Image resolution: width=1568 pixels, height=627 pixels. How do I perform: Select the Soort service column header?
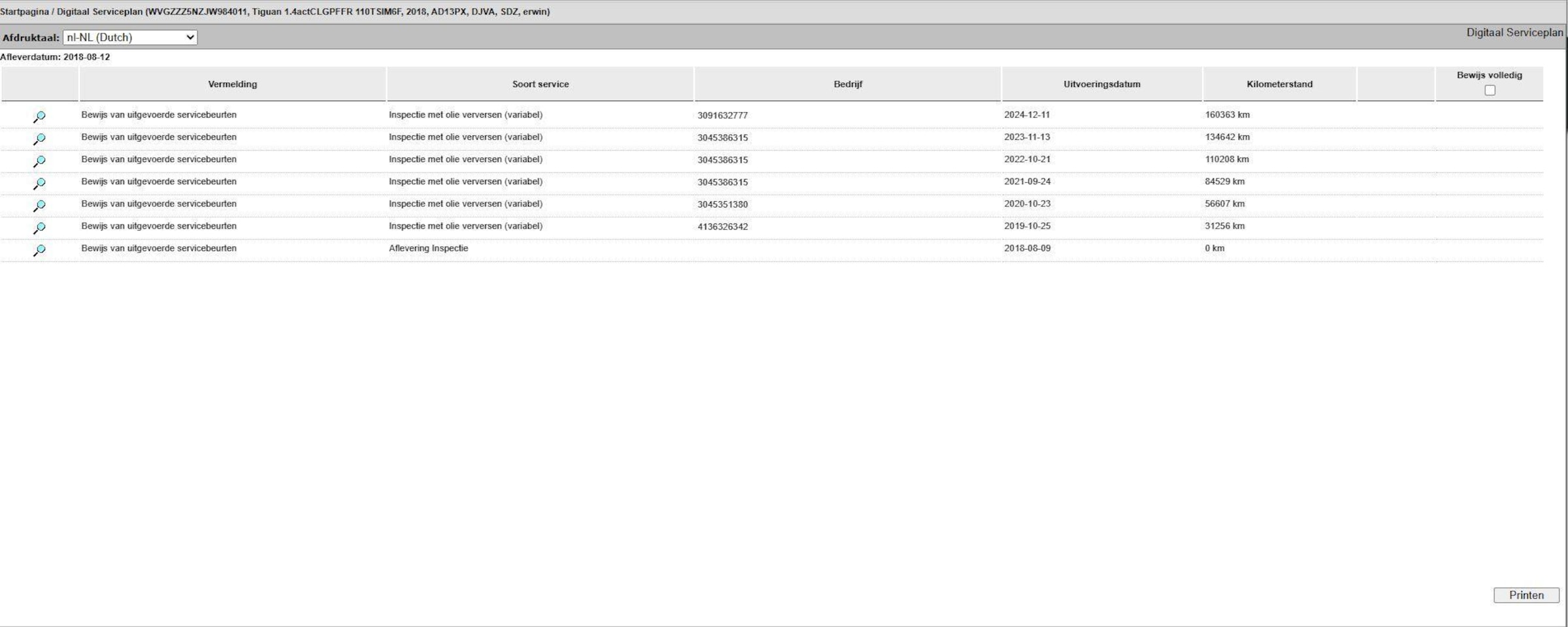tap(540, 84)
